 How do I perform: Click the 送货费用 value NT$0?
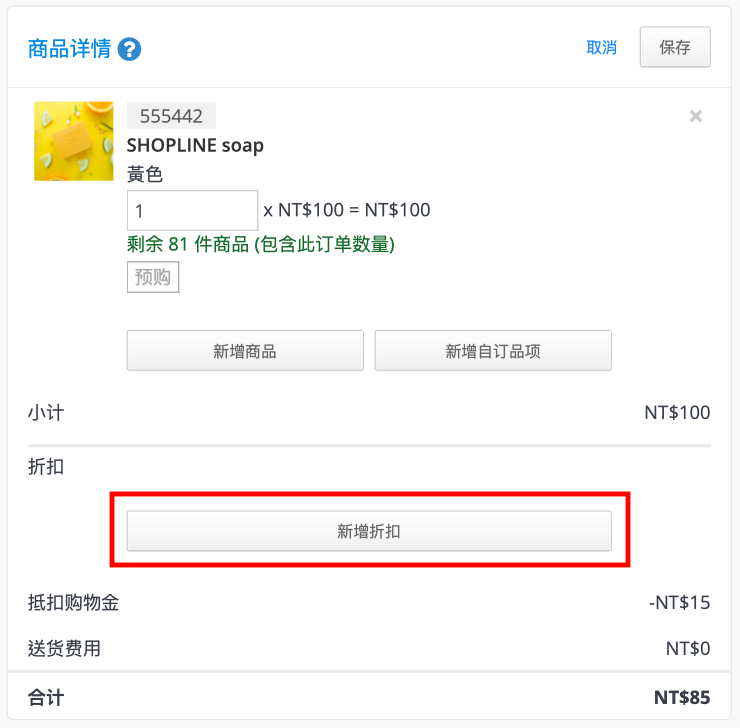click(x=688, y=648)
